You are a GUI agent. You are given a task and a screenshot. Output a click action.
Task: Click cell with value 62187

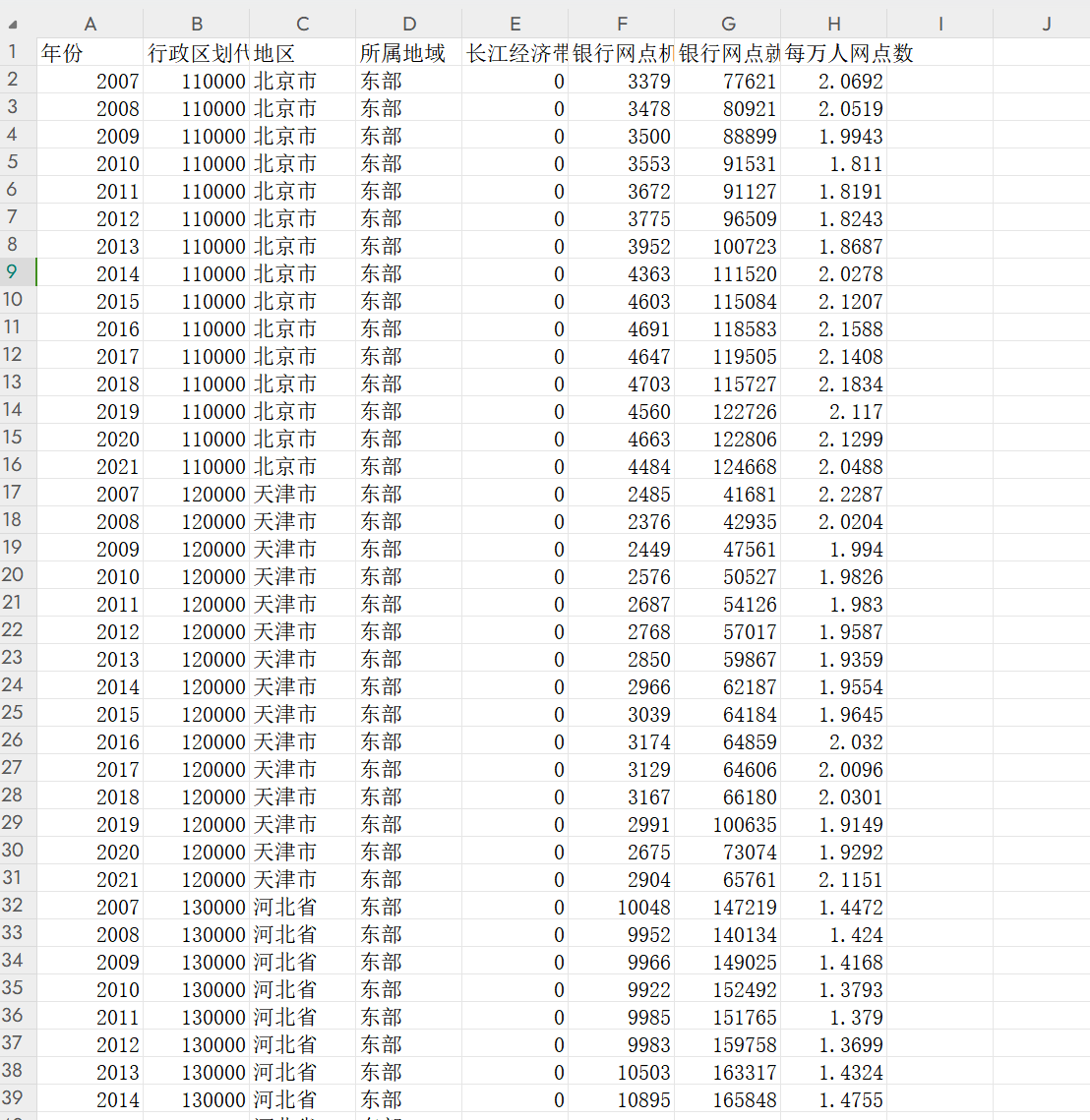click(728, 686)
